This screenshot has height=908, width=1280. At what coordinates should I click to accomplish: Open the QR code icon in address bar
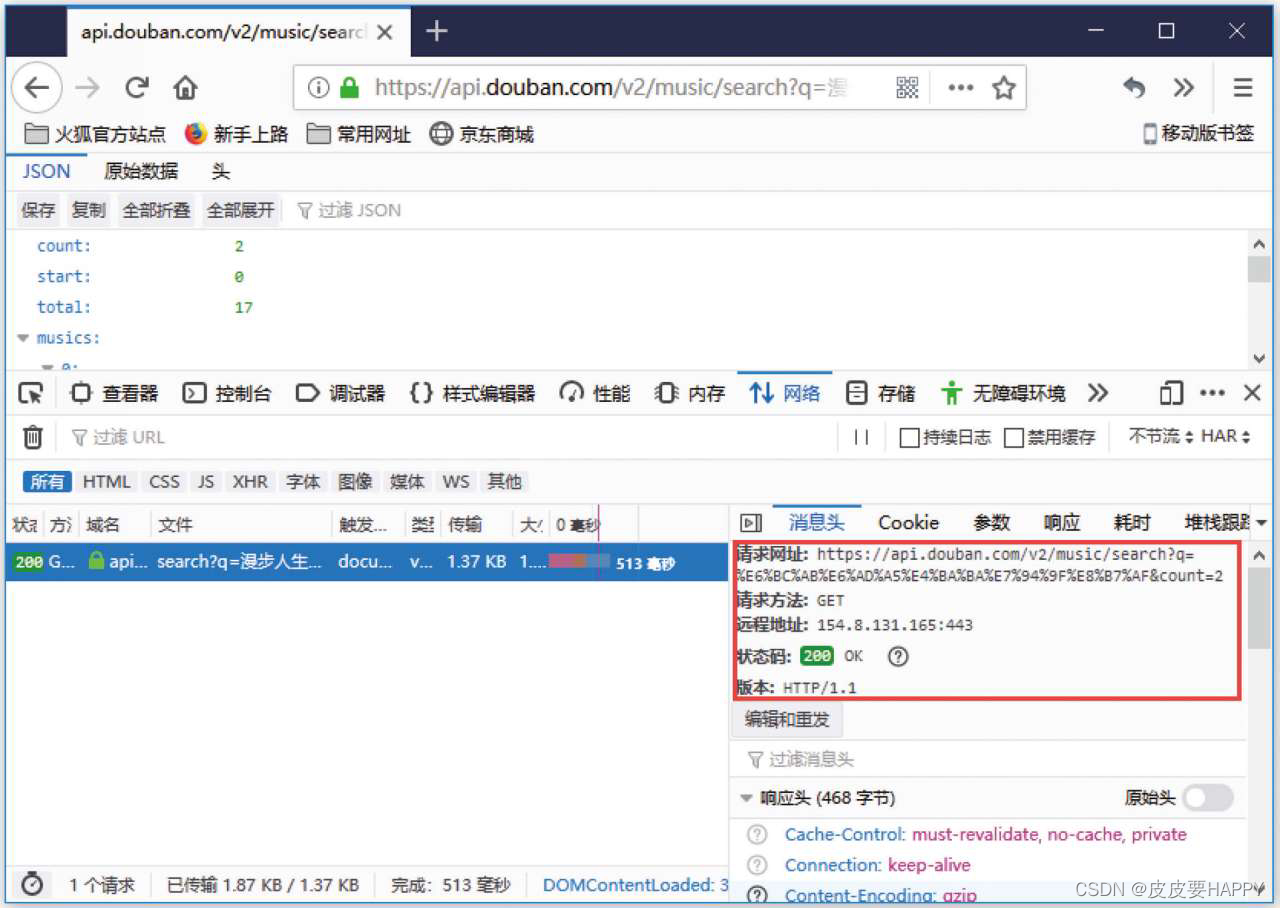(x=907, y=88)
